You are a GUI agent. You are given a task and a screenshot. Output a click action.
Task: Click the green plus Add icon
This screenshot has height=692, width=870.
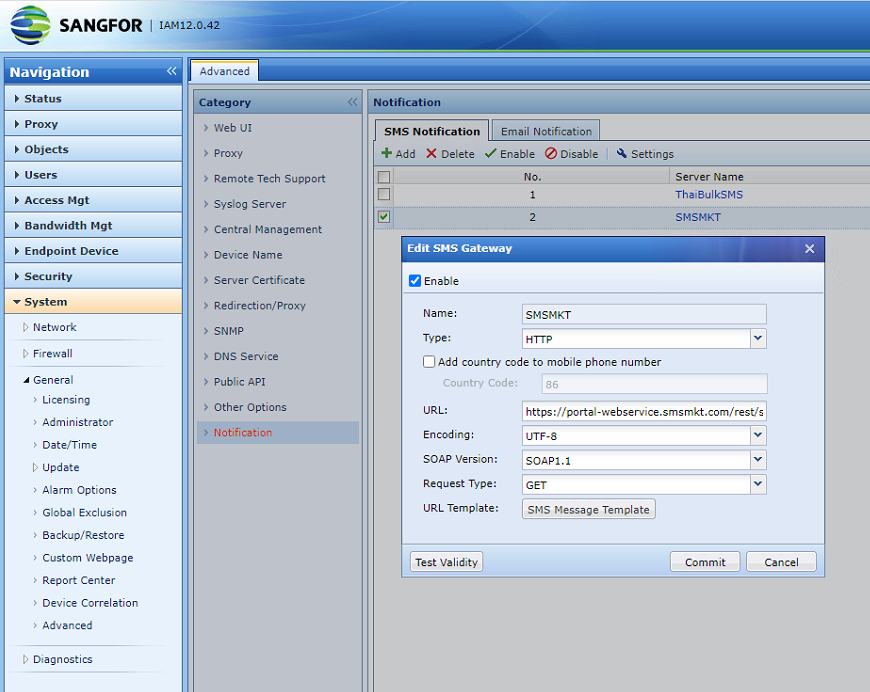click(387, 153)
